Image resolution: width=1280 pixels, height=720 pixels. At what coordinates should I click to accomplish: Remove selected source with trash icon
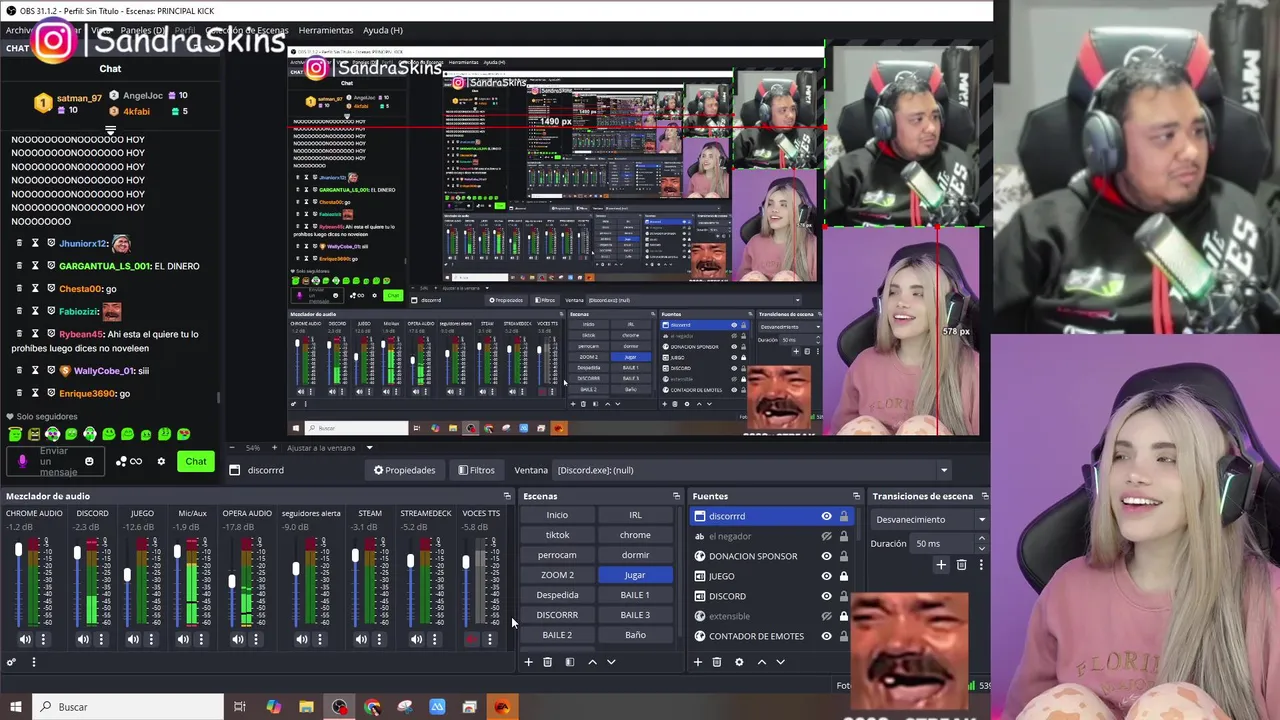[x=717, y=662]
